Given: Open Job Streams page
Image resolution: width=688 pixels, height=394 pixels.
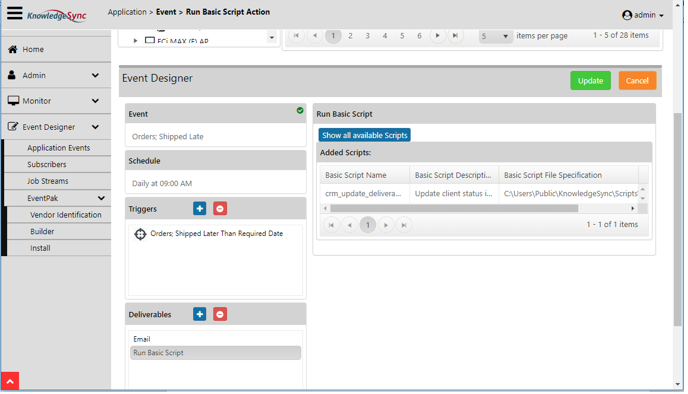Looking at the screenshot, I should [47, 181].
